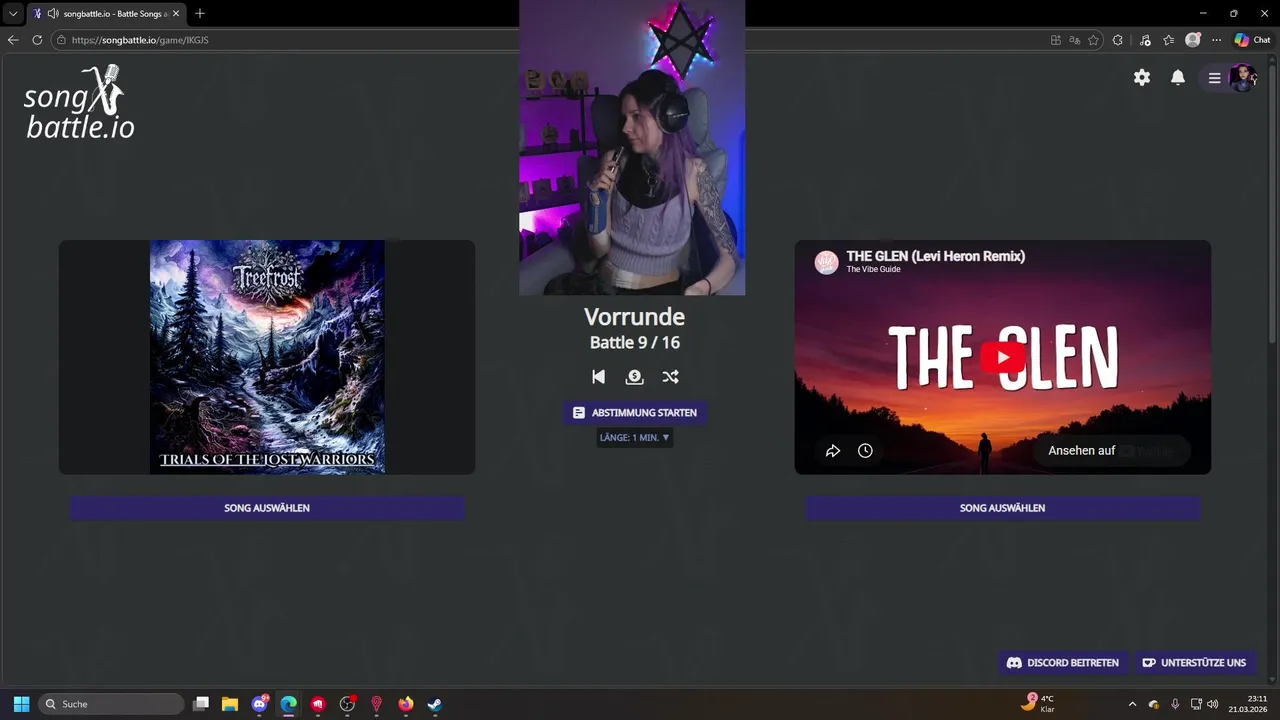Image resolution: width=1280 pixels, height=720 pixels.
Task: Select THE GLEN song with Song Auswählen
Action: (x=1002, y=508)
